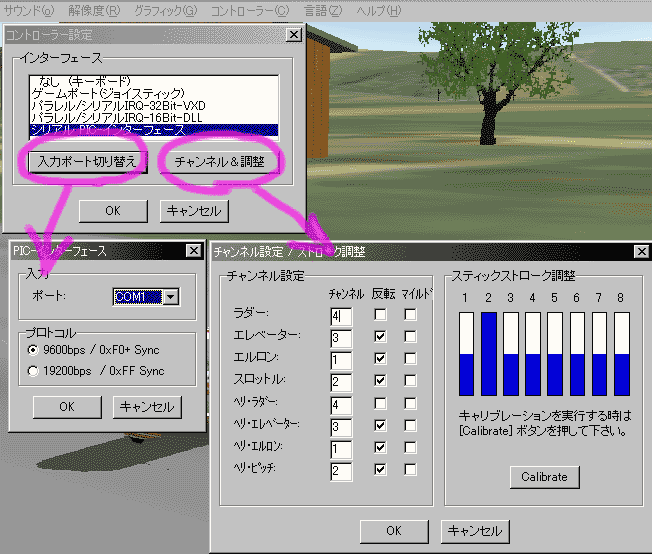The image size is (652, 554).
Task: Select 19200bps / 0xFF Sync protocol
Action: 36,371
